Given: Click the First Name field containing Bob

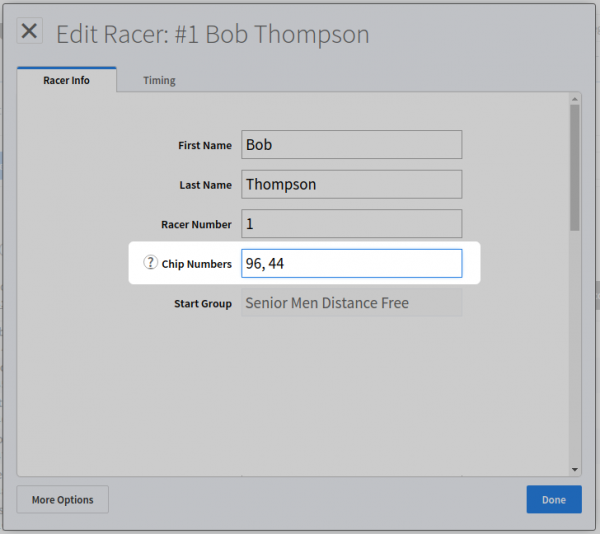Looking at the screenshot, I should (x=351, y=145).
